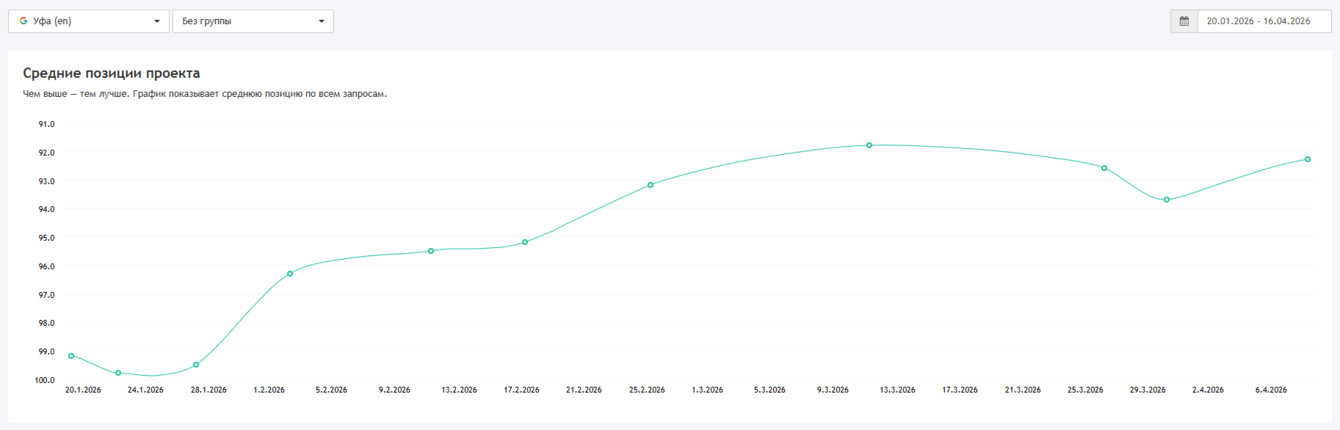Open the Уфа (en) region dropdown
1340x430 pixels.
89,21
